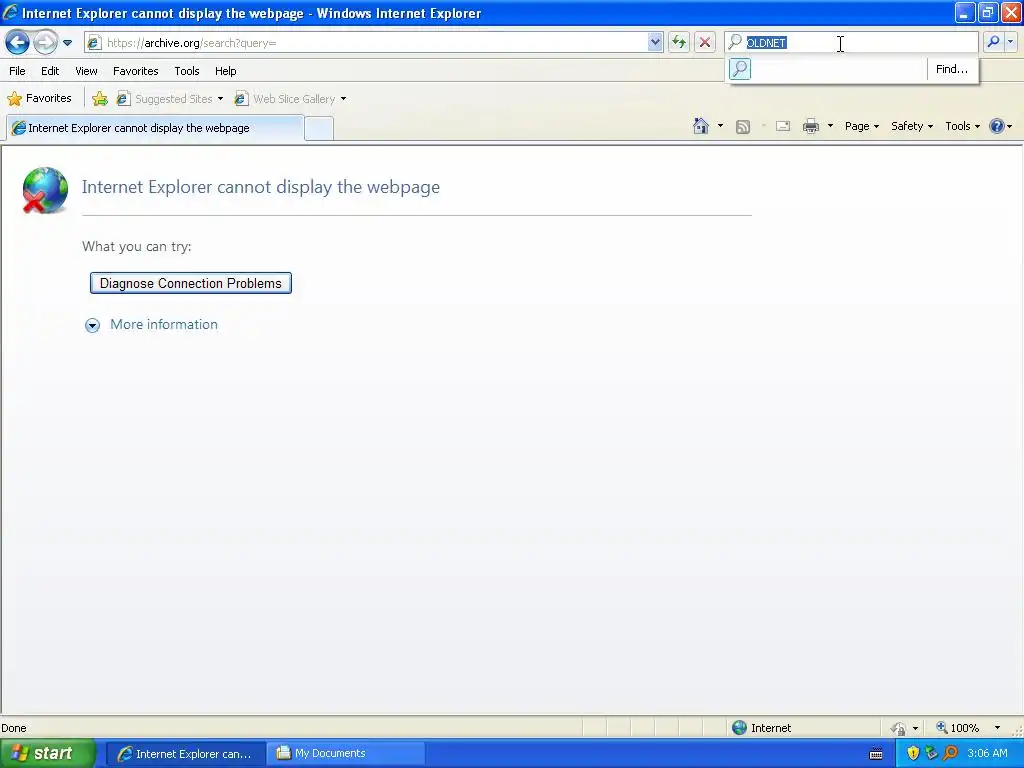This screenshot has height=768, width=1024.
Task: Click the Protected Mode status icon
Action: click(899, 728)
